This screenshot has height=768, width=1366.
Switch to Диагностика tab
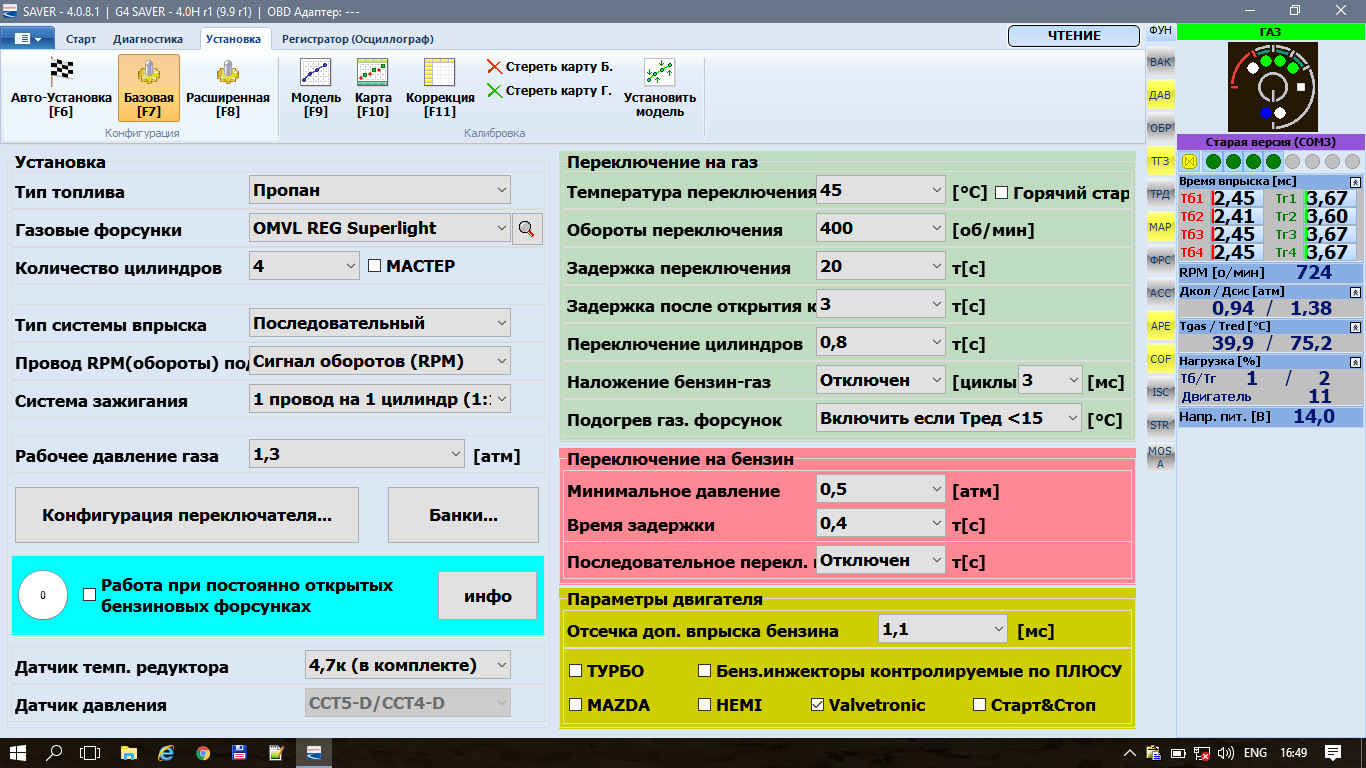[x=148, y=39]
